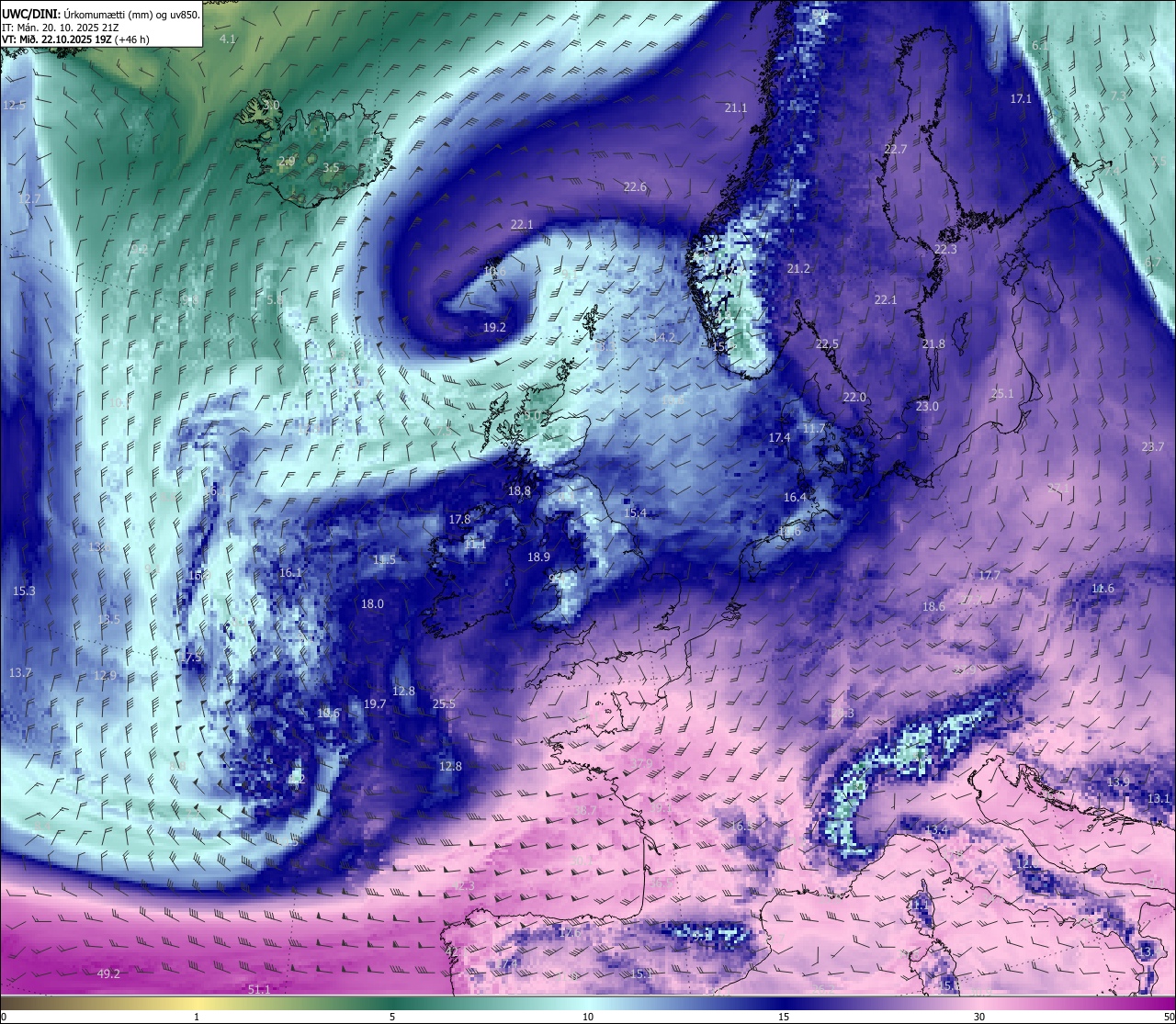The height and width of the screenshot is (1024, 1176).
Task: Click the value "18.8" over Northern Ireland
Action: (519, 490)
